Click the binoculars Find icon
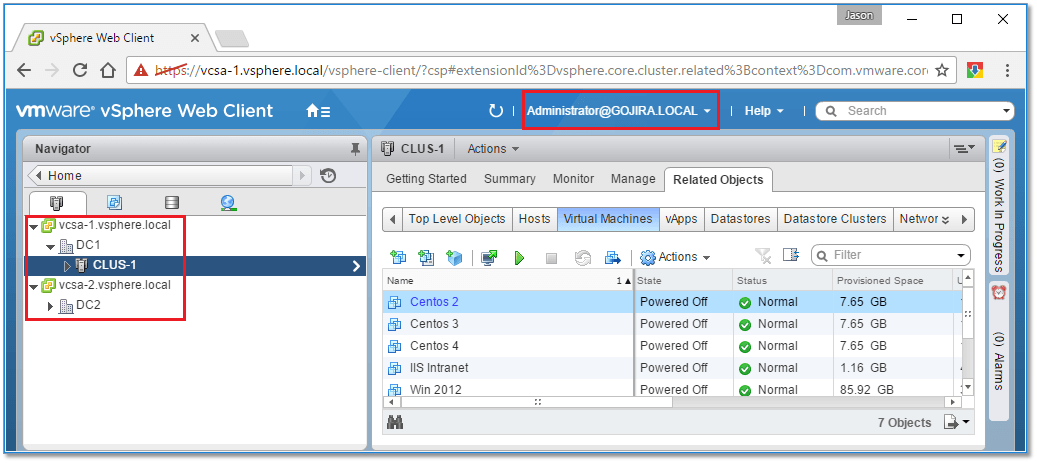Image resolution: width=1037 pixels, height=463 pixels. point(395,423)
